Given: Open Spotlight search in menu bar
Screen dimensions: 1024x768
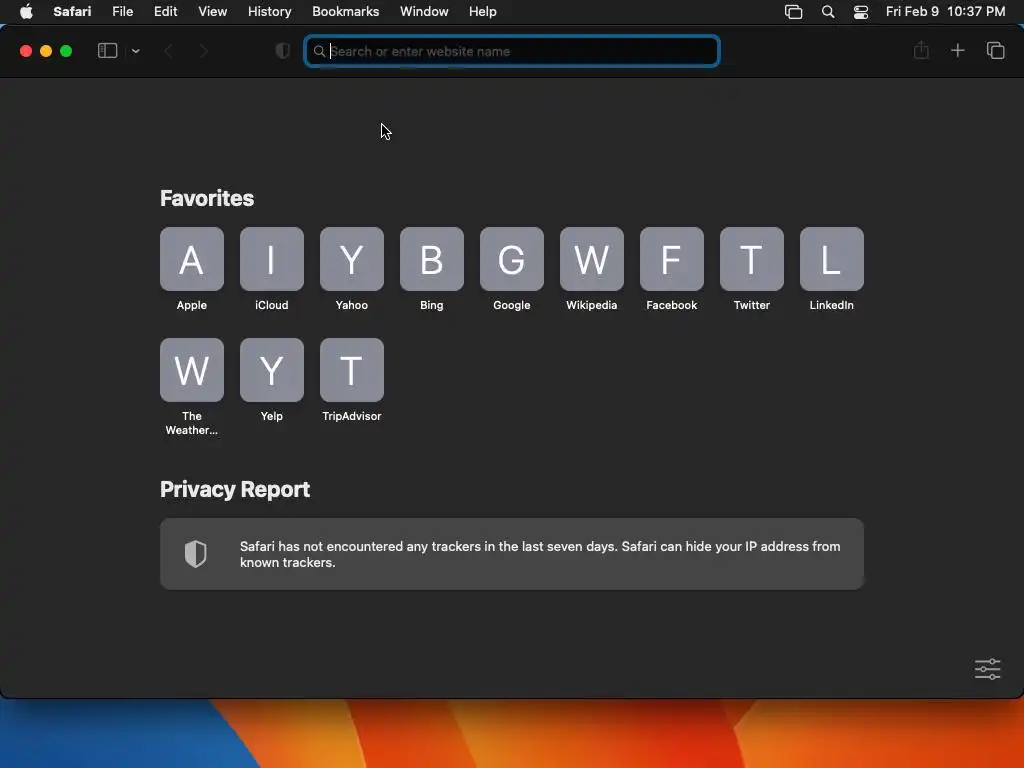Looking at the screenshot, I should (x=828, y=12).
